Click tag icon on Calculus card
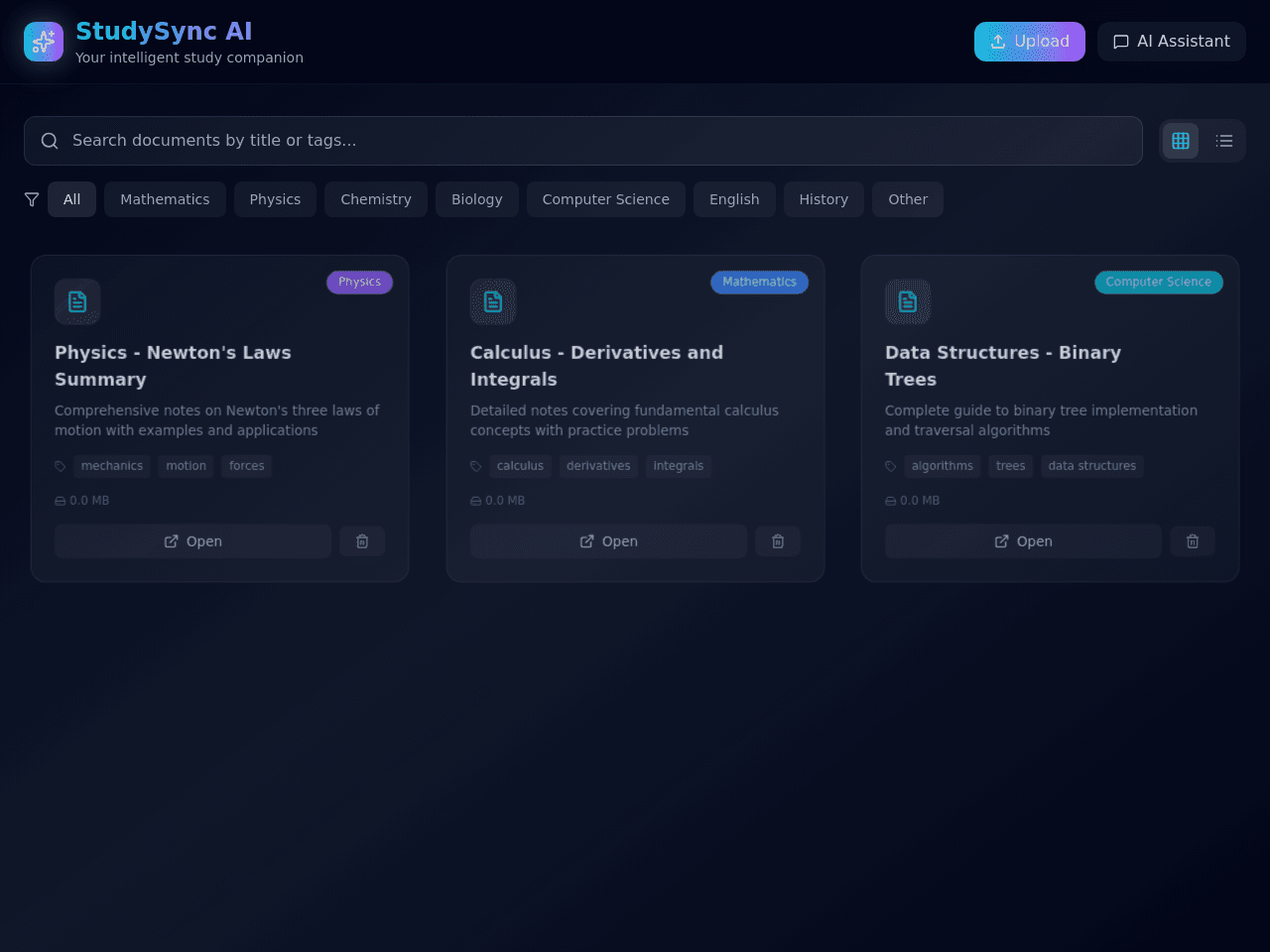 476,466
